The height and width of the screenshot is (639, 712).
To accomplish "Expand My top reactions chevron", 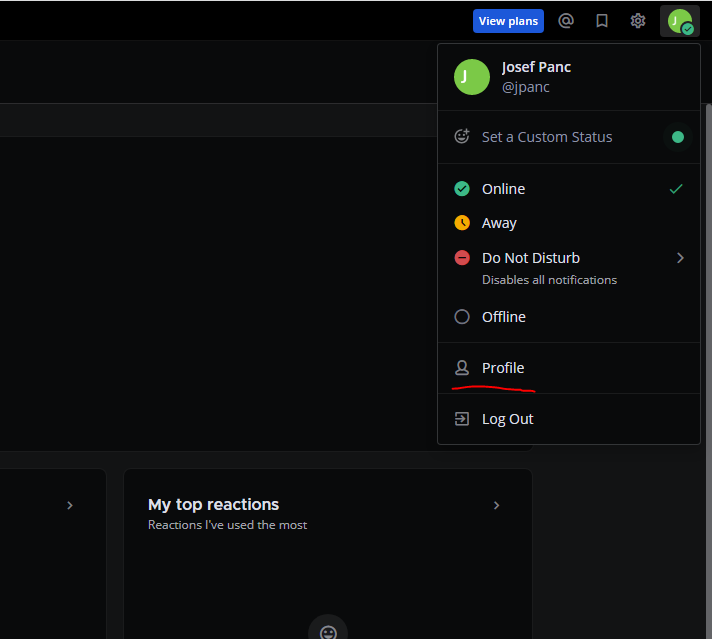I will click(497, 506).
